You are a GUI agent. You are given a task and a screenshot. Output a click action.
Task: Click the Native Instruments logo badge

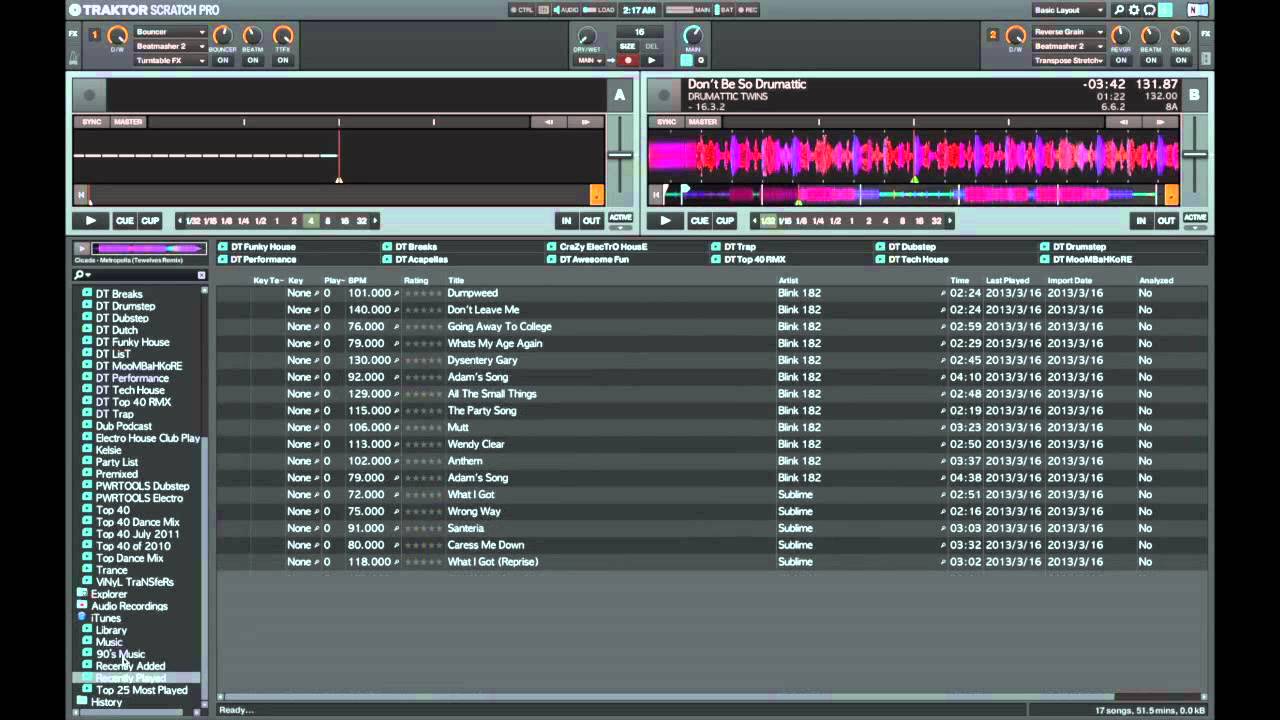click(x=1197, y=10)
